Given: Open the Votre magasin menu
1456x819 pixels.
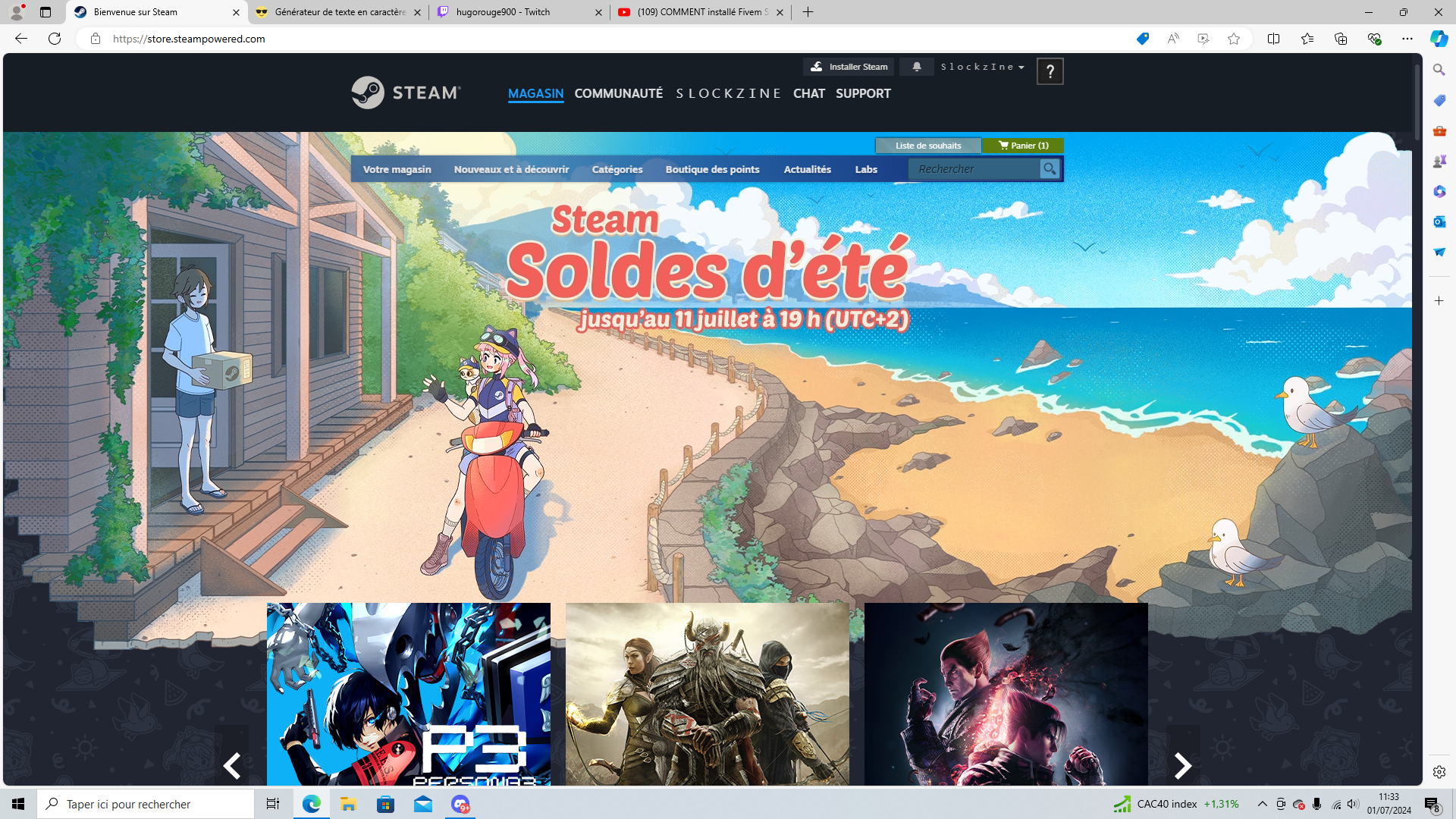Looking at the screenshot, I should [397, 169].
